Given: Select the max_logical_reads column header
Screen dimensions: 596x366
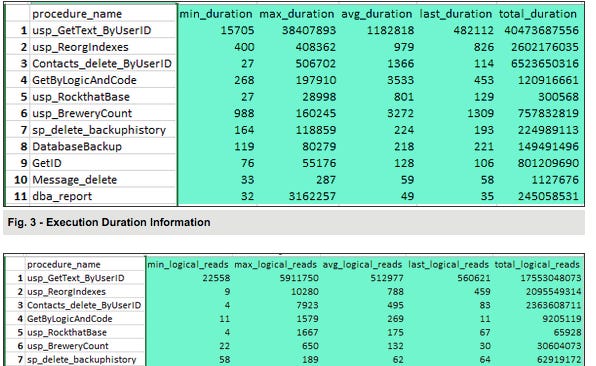Looking at the screenshot, I should click(275, 265).
